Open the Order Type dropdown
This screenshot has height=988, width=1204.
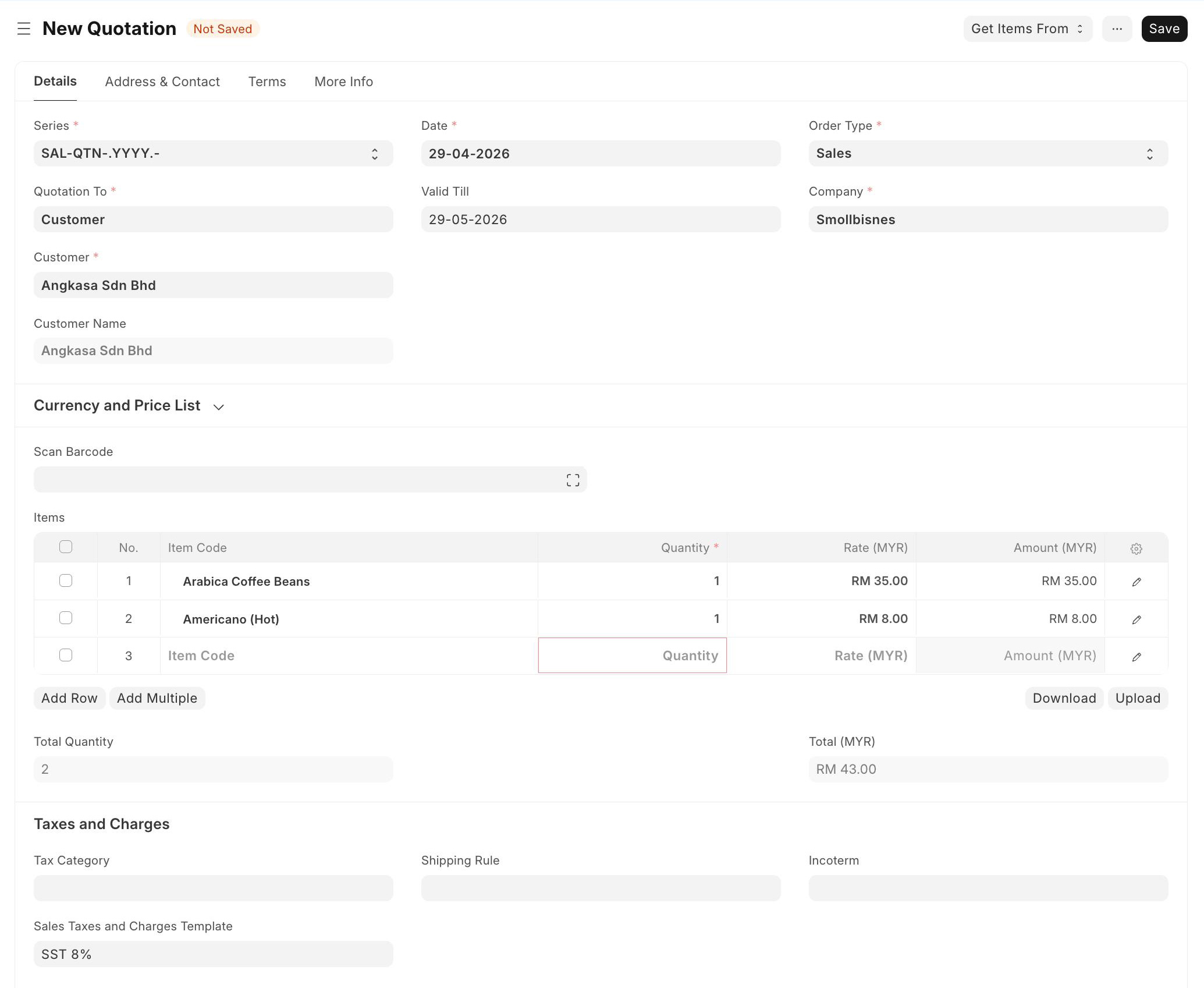coord(988,154)
